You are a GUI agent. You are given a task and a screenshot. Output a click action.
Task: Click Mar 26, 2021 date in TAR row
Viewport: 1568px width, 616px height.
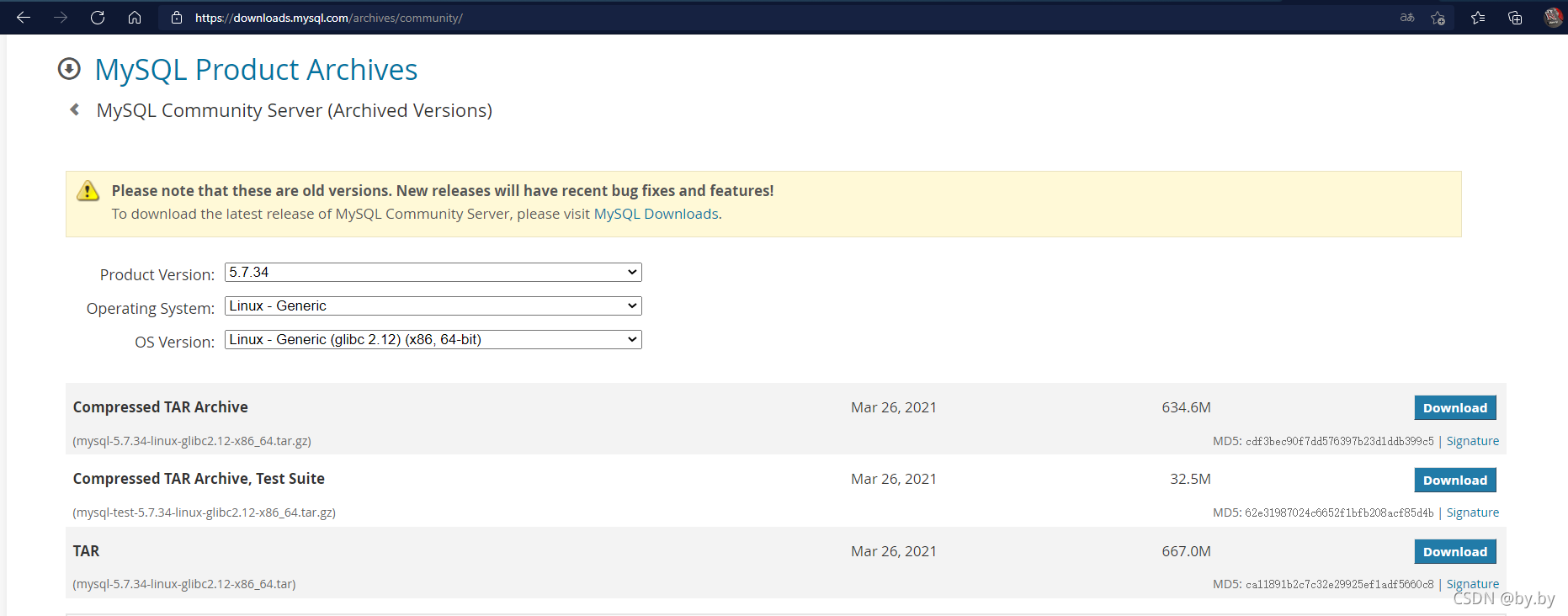click(x=894, y=551)
